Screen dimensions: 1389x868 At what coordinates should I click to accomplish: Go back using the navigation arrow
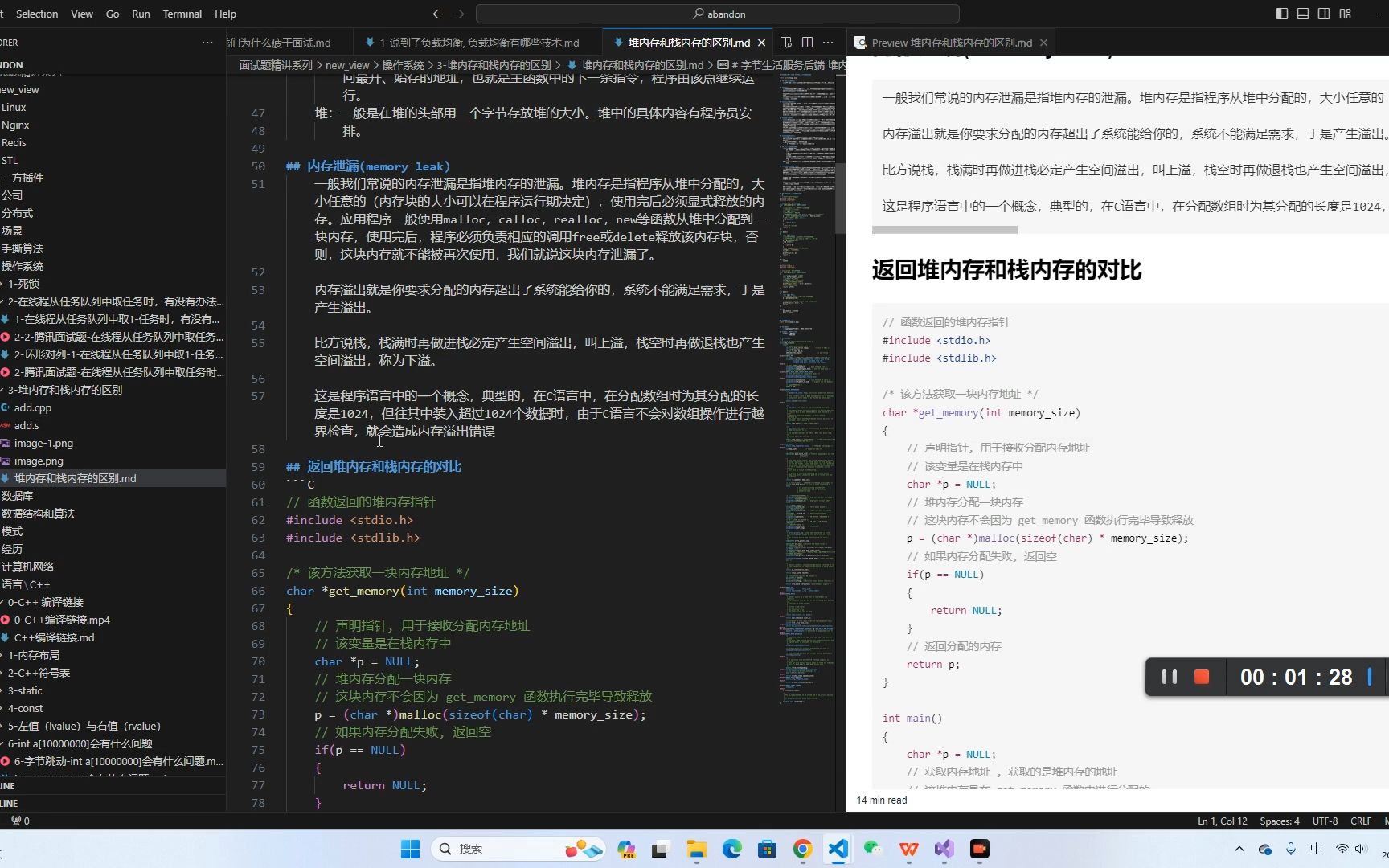point(437,14)
